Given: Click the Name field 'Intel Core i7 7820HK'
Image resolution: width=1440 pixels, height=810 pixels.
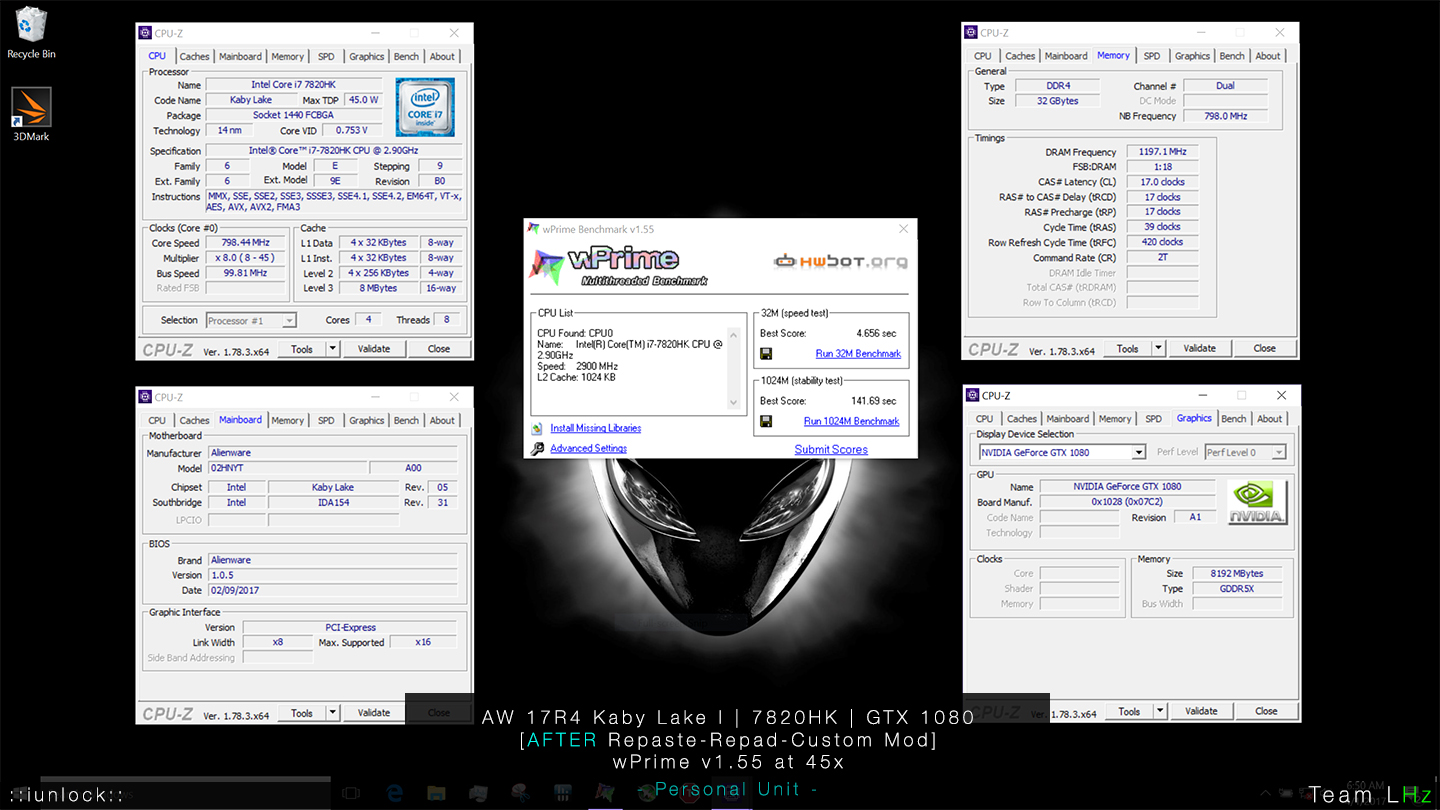Looking at the screenshot, I should point(294,85).
